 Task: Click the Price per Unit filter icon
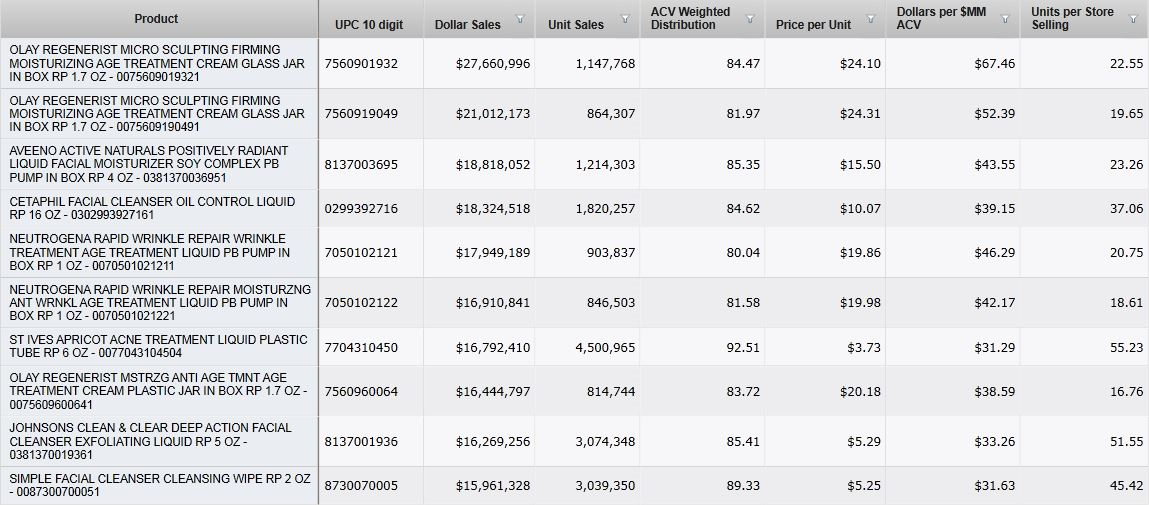pyautogui.click(x=870, y=19)
